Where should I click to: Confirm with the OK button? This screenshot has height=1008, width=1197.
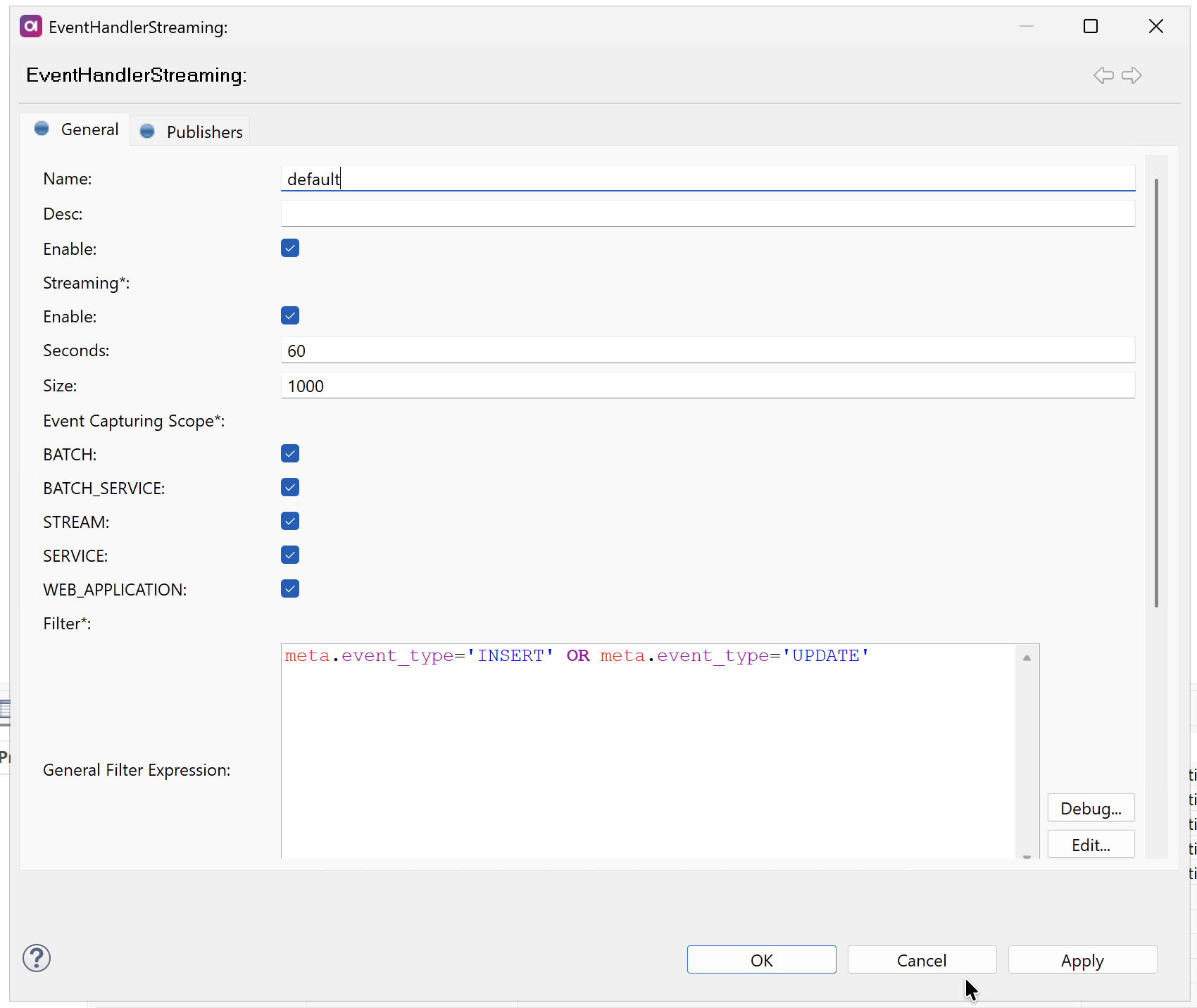tap(761, 960)
